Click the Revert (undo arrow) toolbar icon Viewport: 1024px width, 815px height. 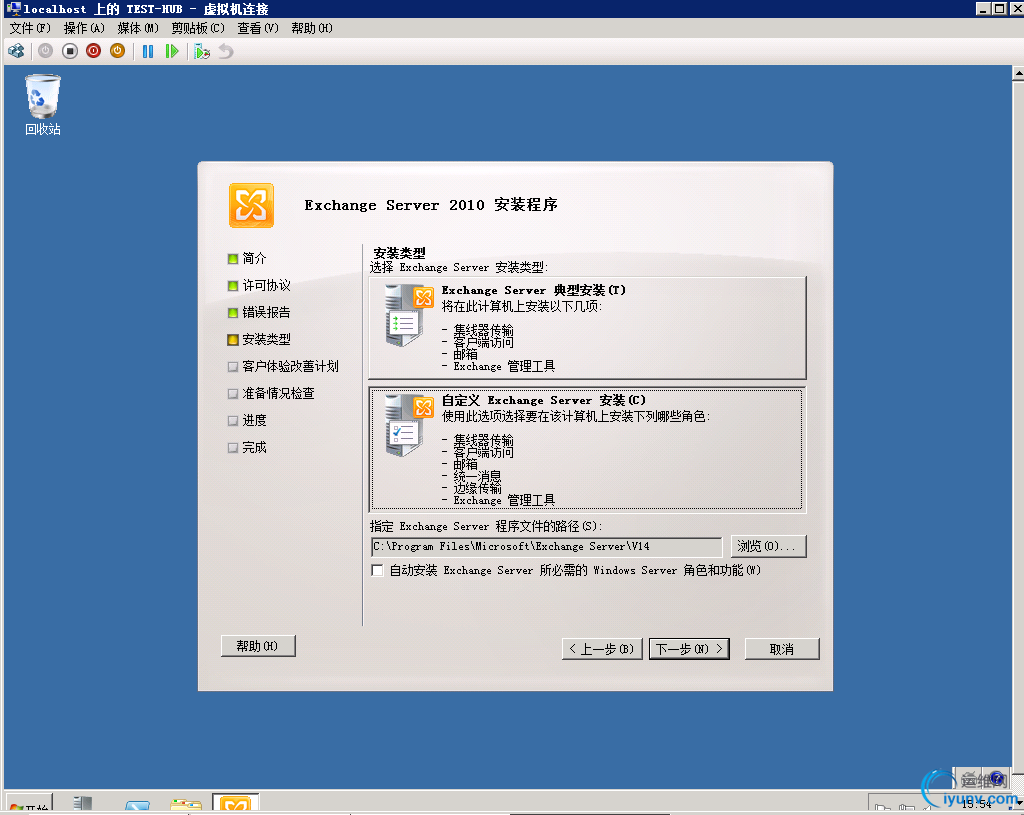pyautogui.click(x=226, y=51)
